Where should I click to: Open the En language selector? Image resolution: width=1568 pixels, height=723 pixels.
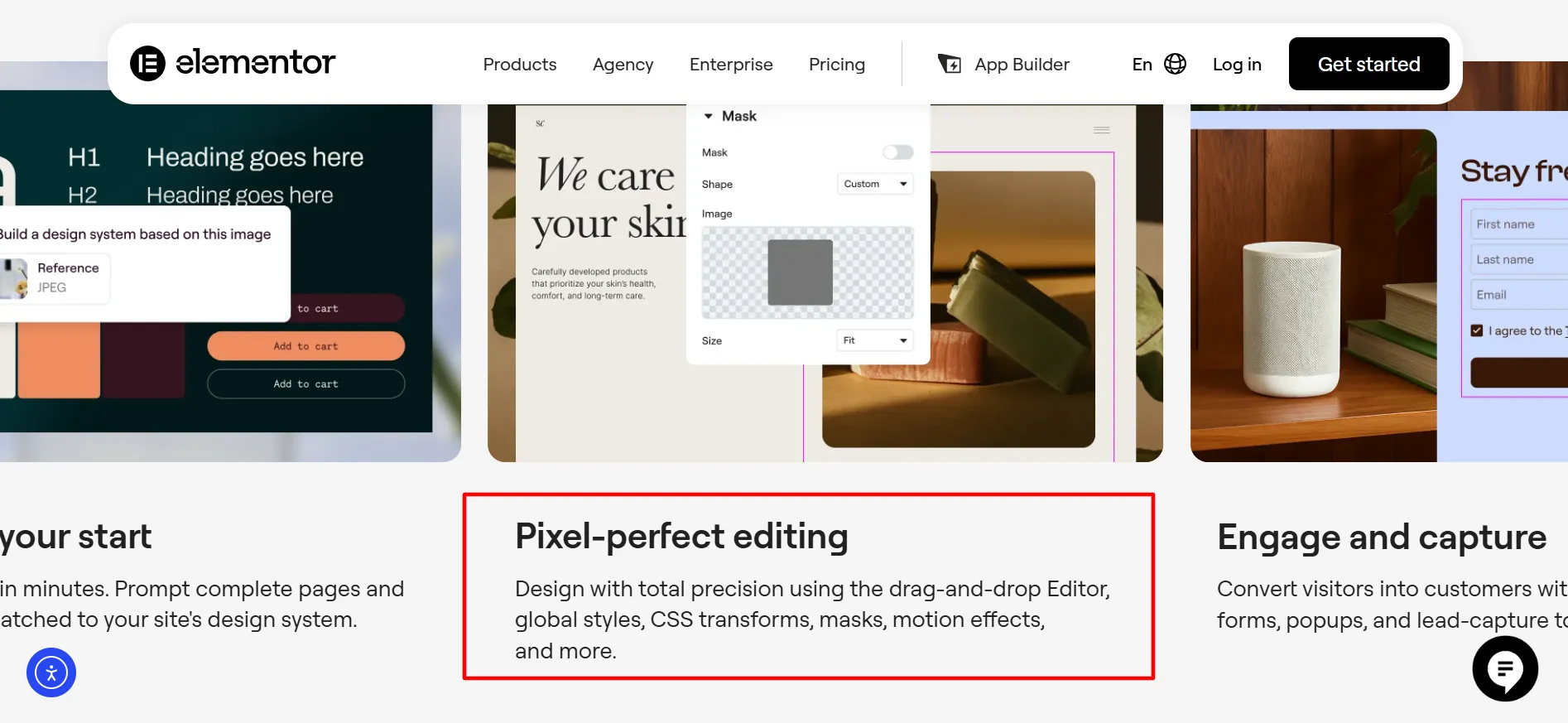pos(1142,65)
